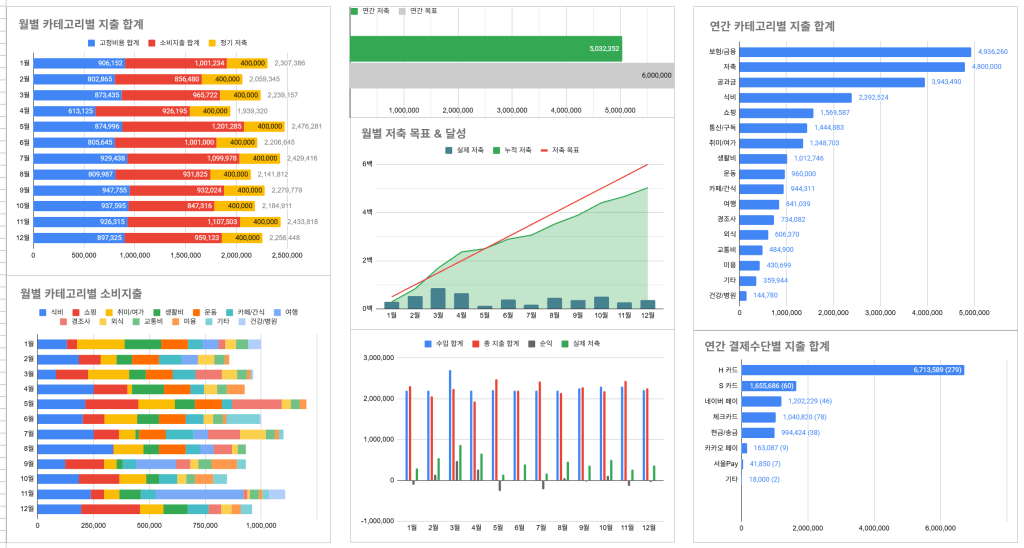
Task: Select the gray 연간 목표 bar
Action: [x=511, y=76]
